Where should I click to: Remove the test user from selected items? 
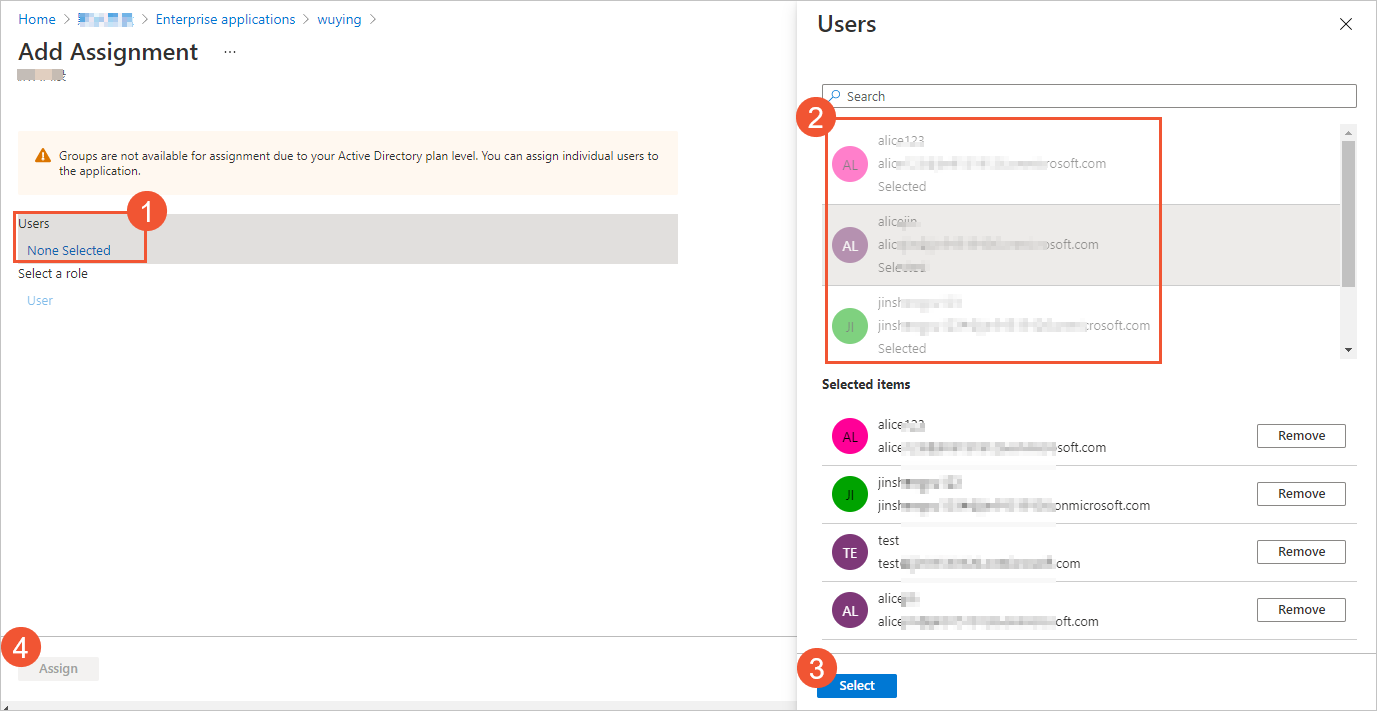point(1301,552)
